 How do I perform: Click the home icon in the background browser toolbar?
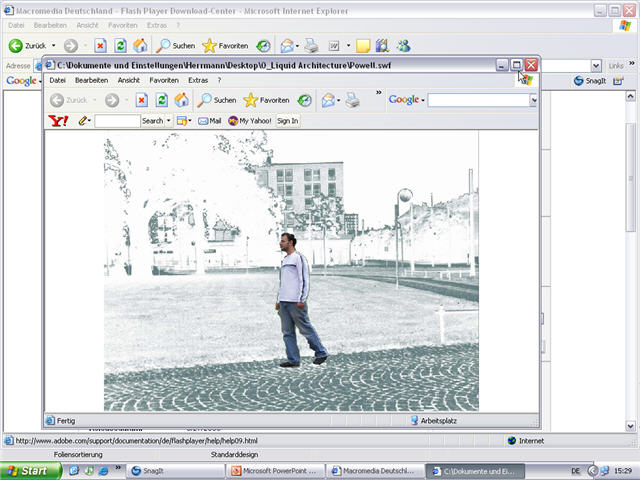(x=140, y=46)
